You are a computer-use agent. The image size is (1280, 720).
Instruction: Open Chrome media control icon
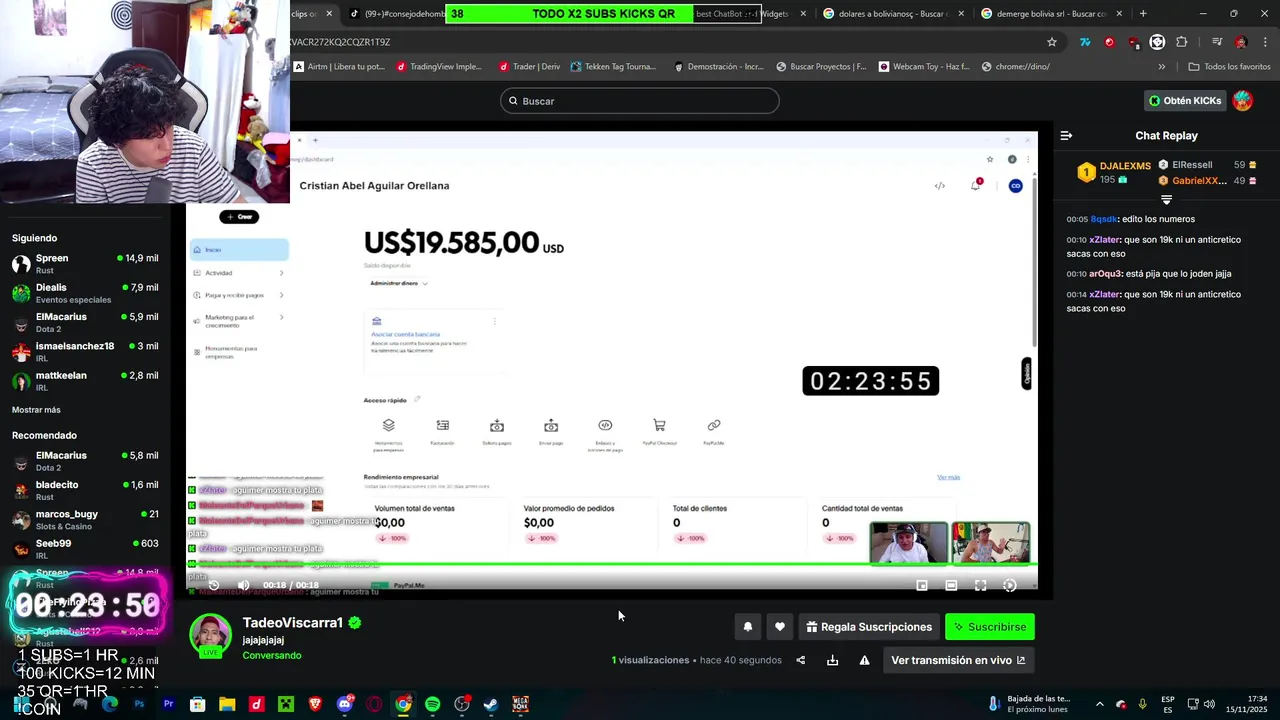click(1217, 42)
